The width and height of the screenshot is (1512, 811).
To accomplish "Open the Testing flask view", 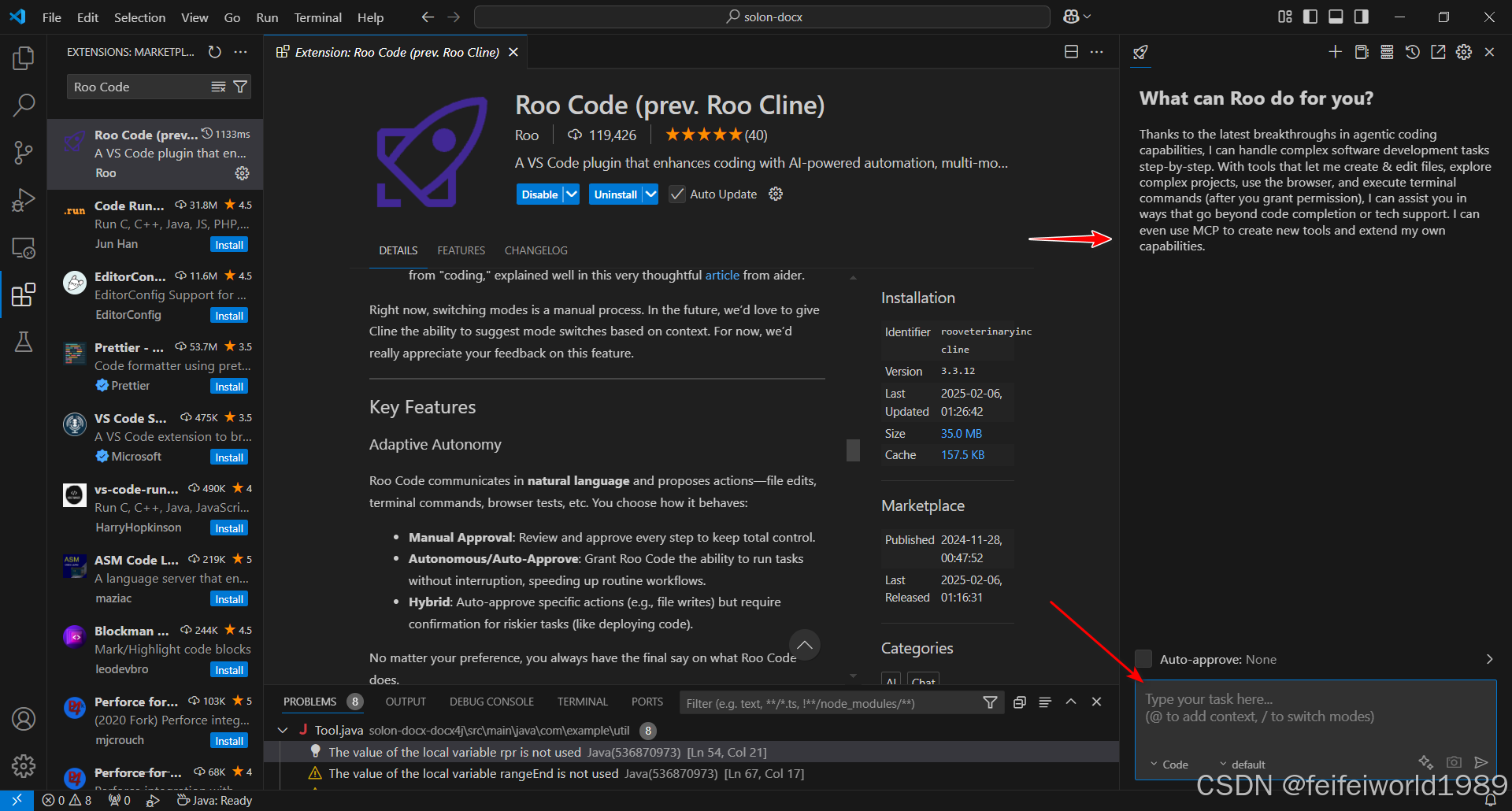I will pos(24,342).
